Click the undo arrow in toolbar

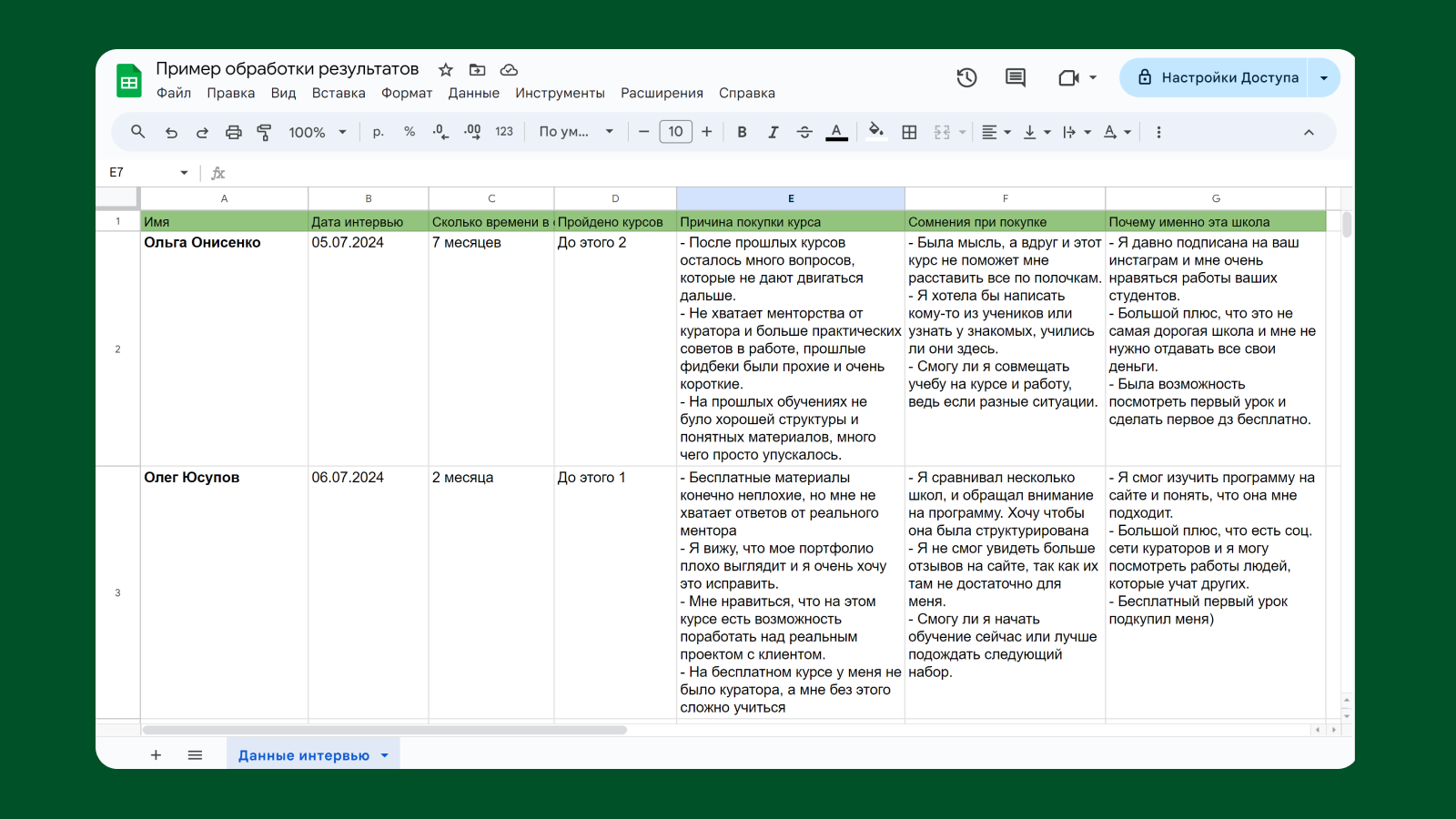[x=171, y=132]
